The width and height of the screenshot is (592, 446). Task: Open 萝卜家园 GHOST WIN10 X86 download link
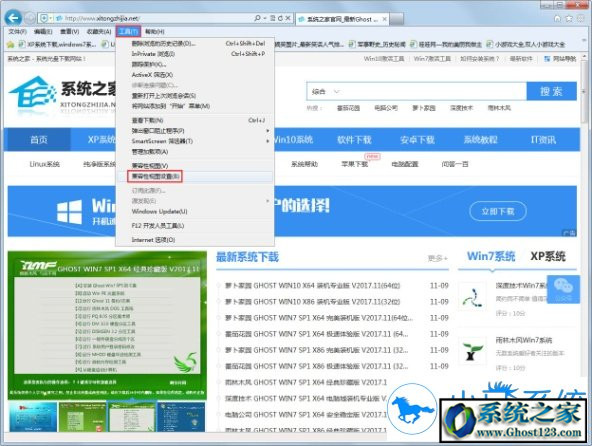pos(313,302)
